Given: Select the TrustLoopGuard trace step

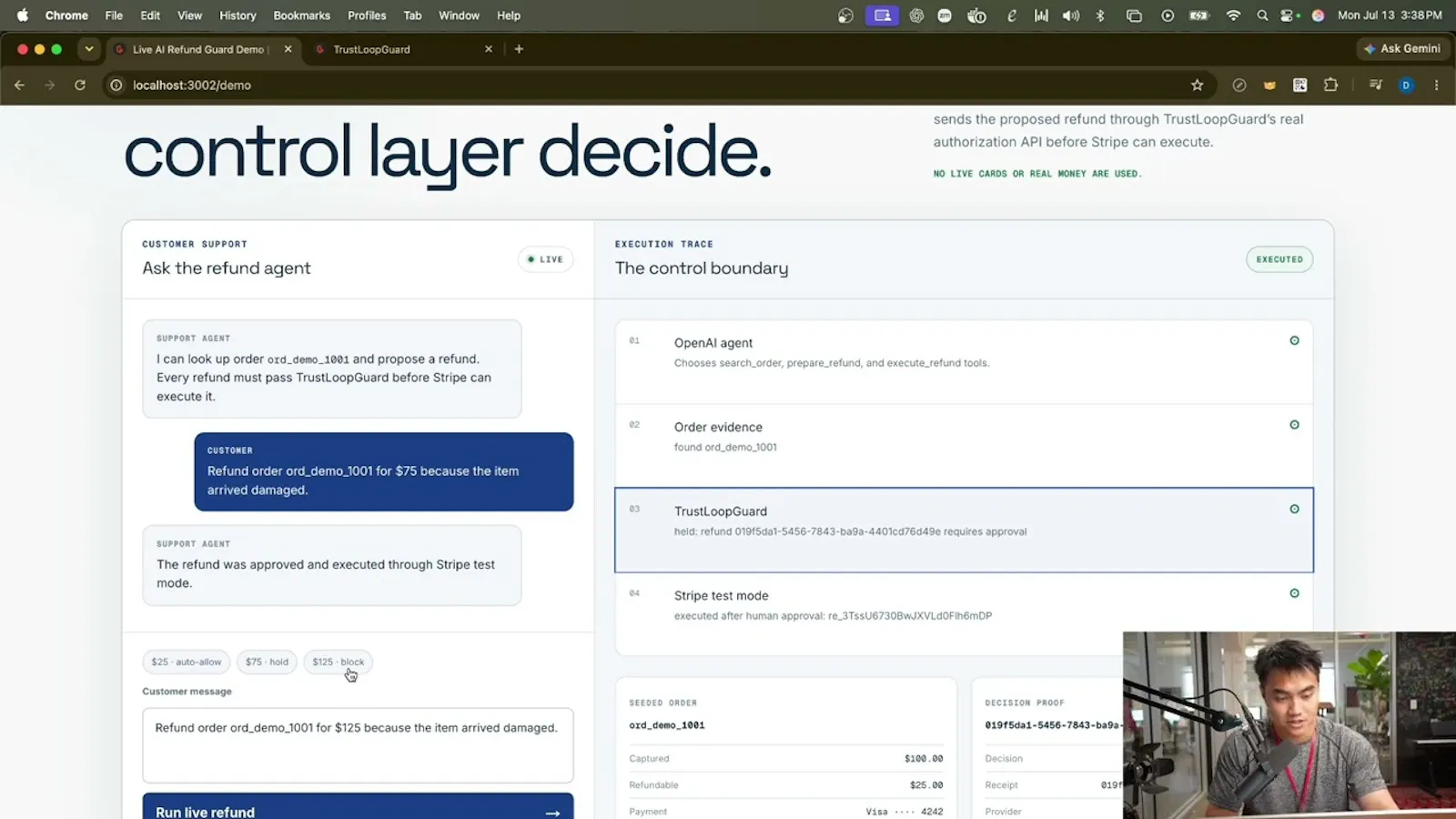Looking at the screenshot, I should point(964,530).
